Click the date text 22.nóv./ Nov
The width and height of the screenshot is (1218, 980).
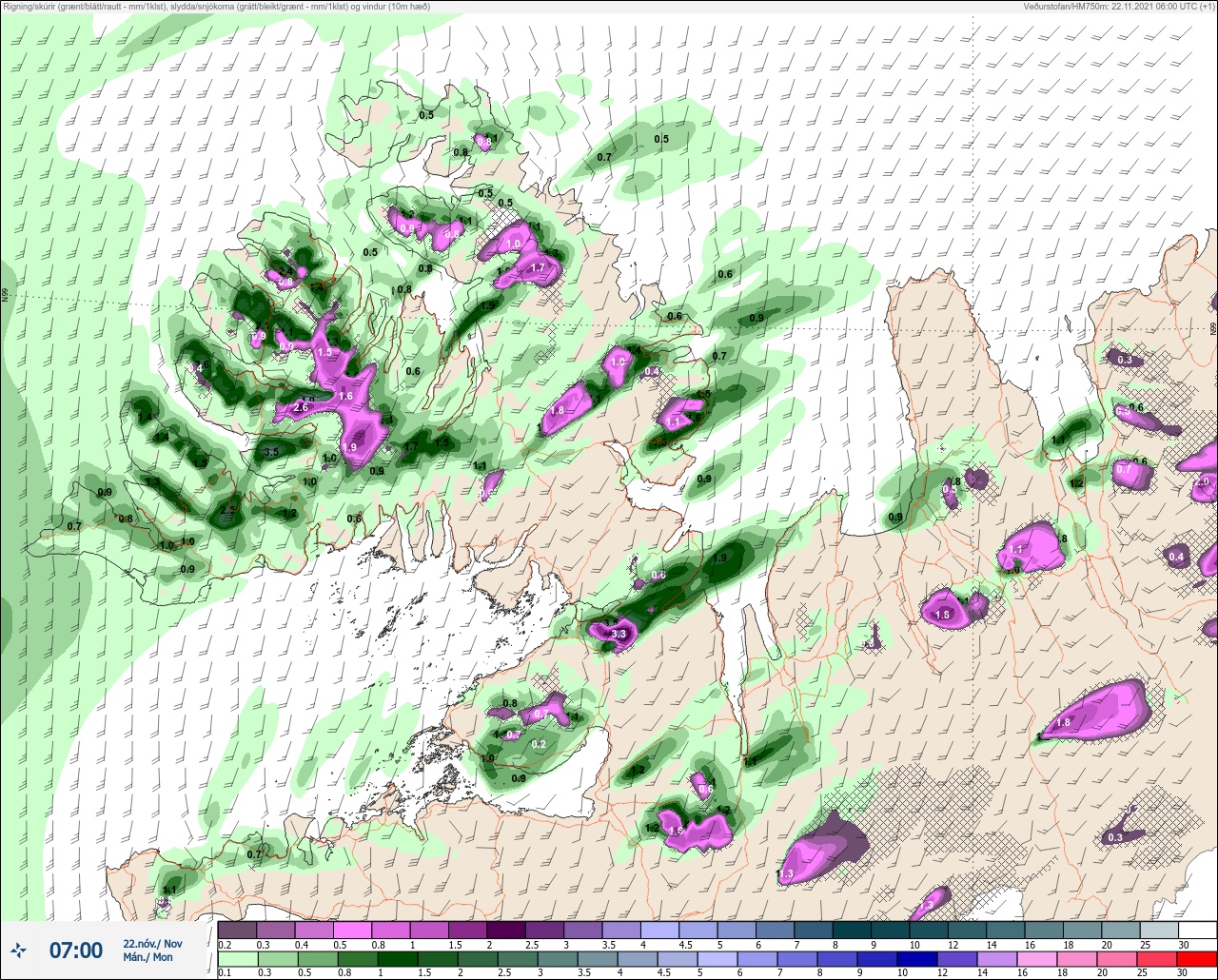(152, 944)
